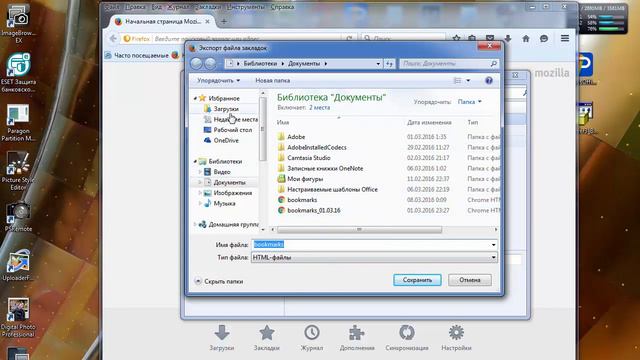Click the refresh button beside the path bar
Viewport: 640px width, 360px height.
390,64
